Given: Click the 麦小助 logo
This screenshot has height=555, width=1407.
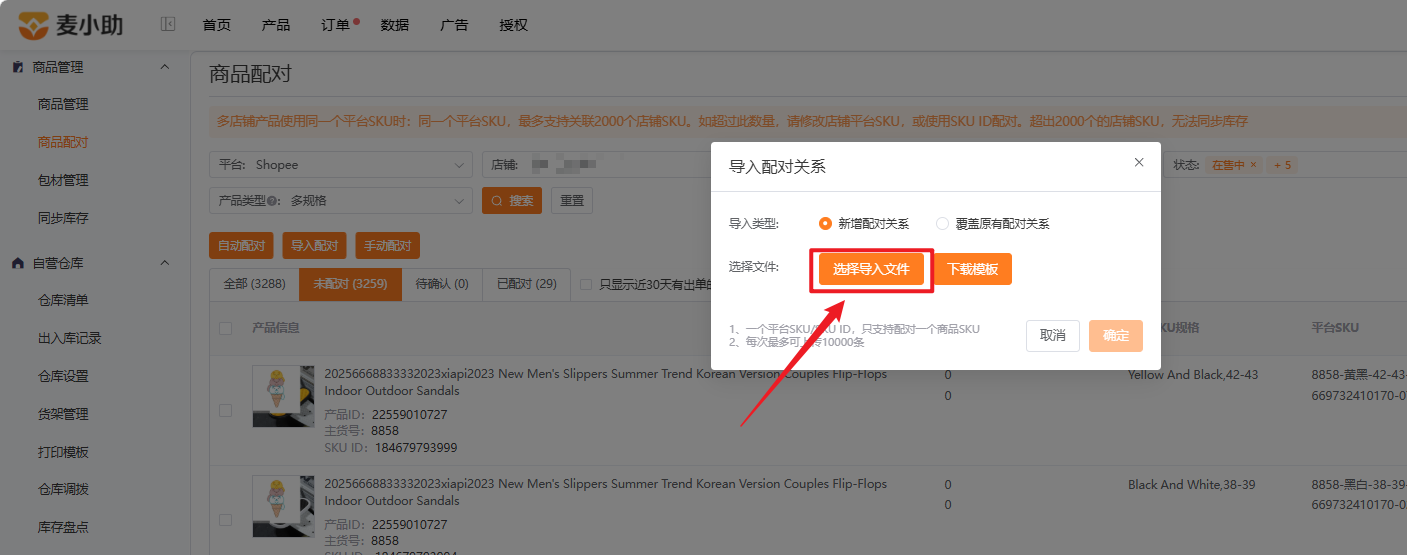Looking at the screenshot, I should click(x=72, y=24).
